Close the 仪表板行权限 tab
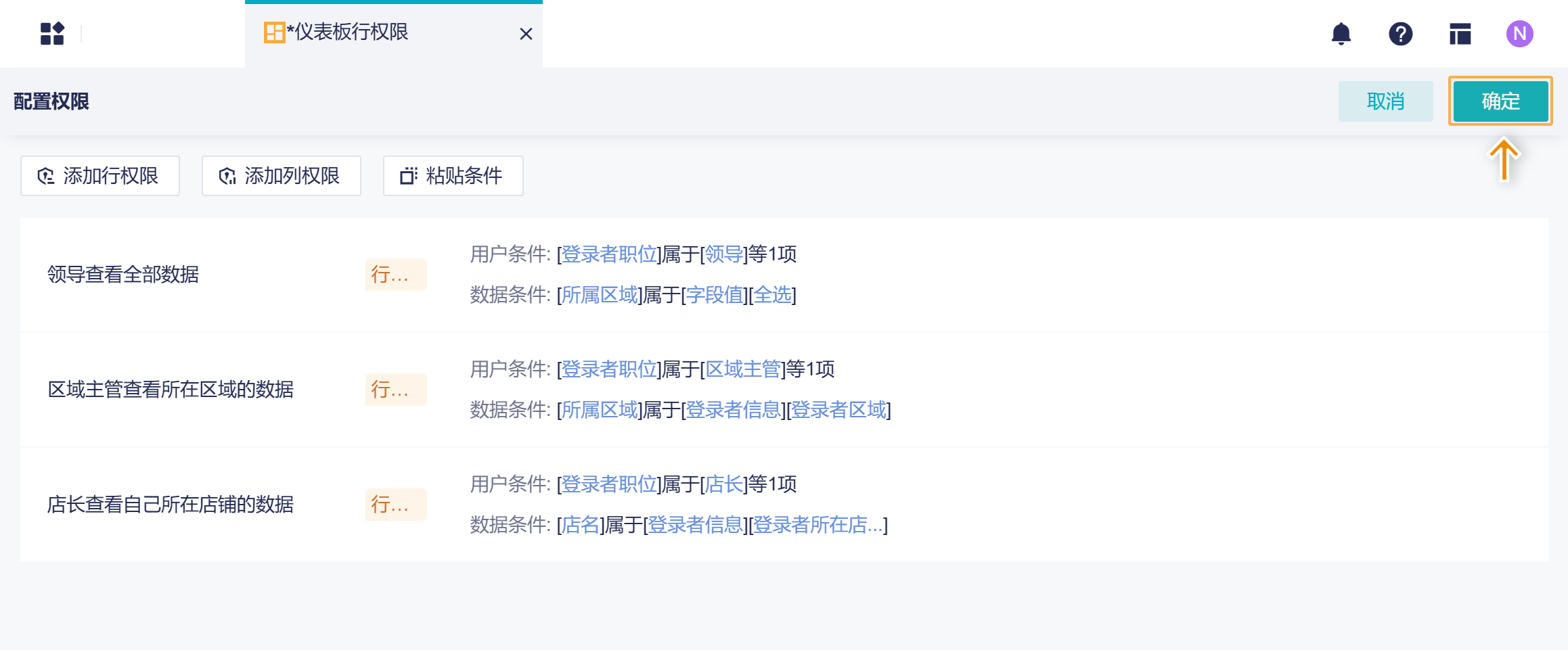The width and height of the screenshot is (1568, 650). tap(526, 33)
